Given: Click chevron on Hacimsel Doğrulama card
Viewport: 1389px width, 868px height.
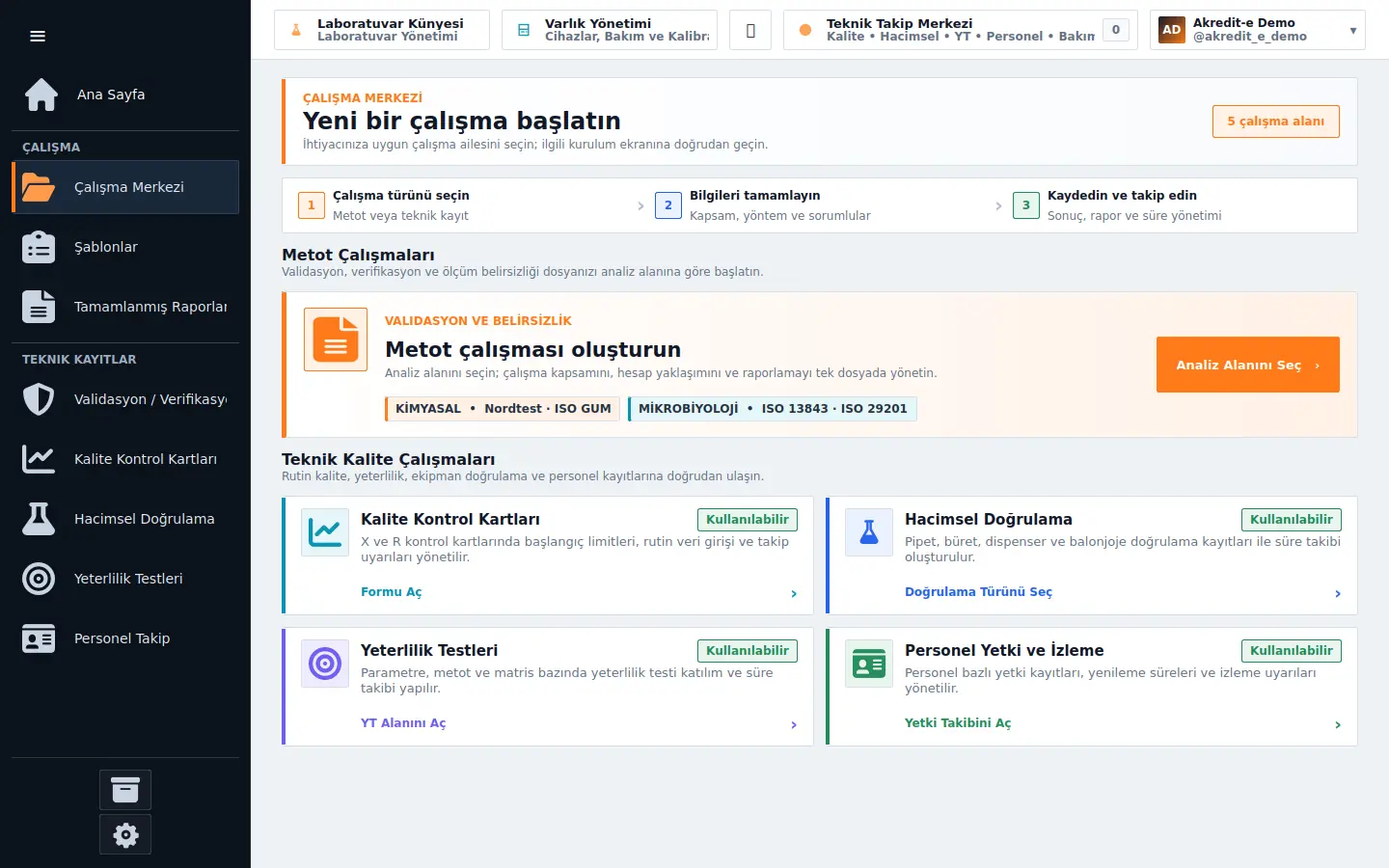Looking at the screenshot, I should [x=1338, y=593].
